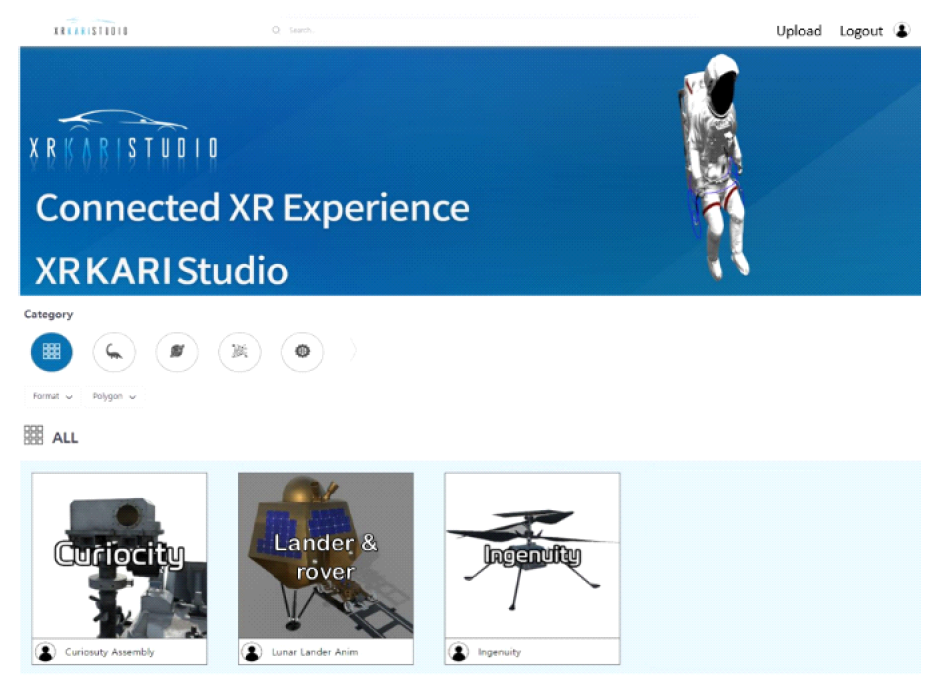This screenshot has height=698, width=946.
Task: Click the author avatar on Curiosity Assembly card
Action: point(46,652)
